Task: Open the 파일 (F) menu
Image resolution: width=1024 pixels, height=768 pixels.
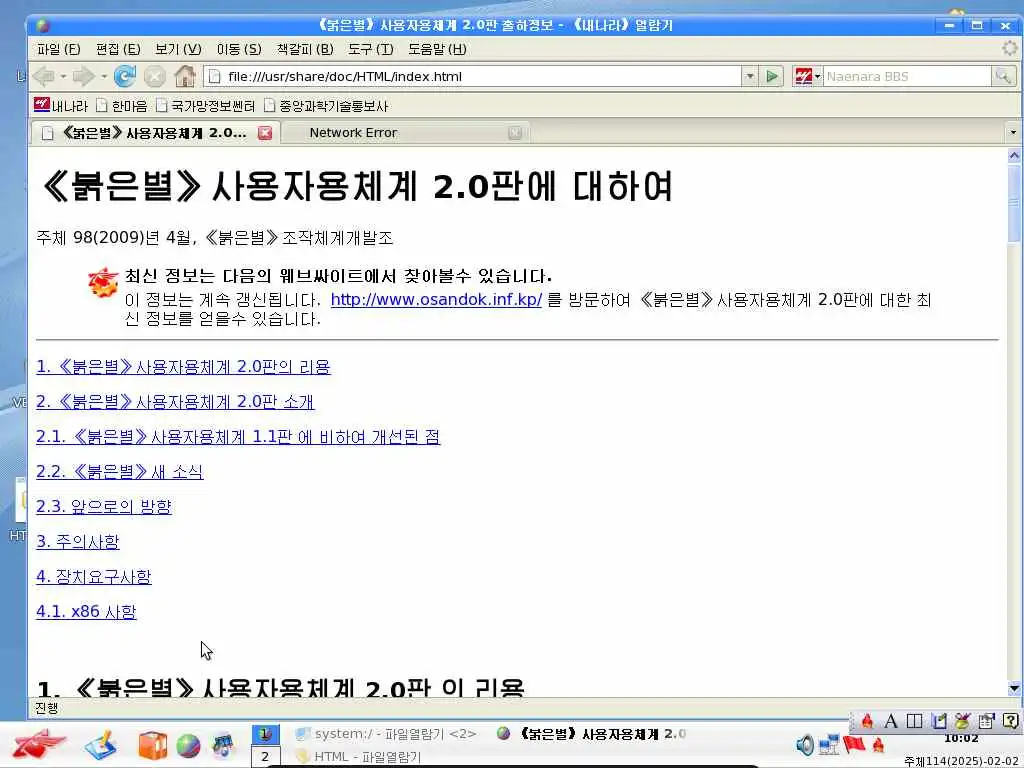Action: (x=59, y=49)
